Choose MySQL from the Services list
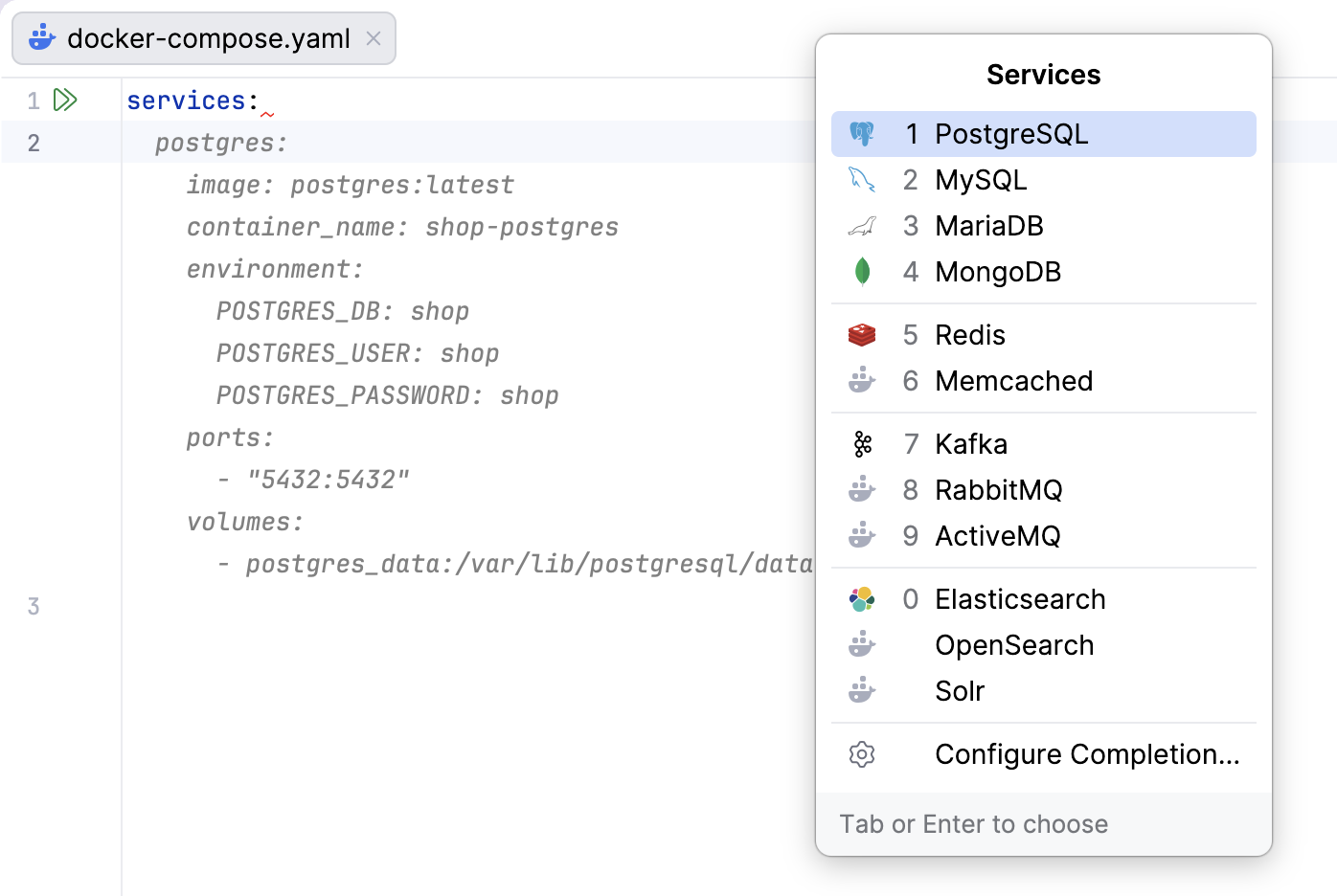The height and width of the screenshot is (896, 1337). point(1044,180)
